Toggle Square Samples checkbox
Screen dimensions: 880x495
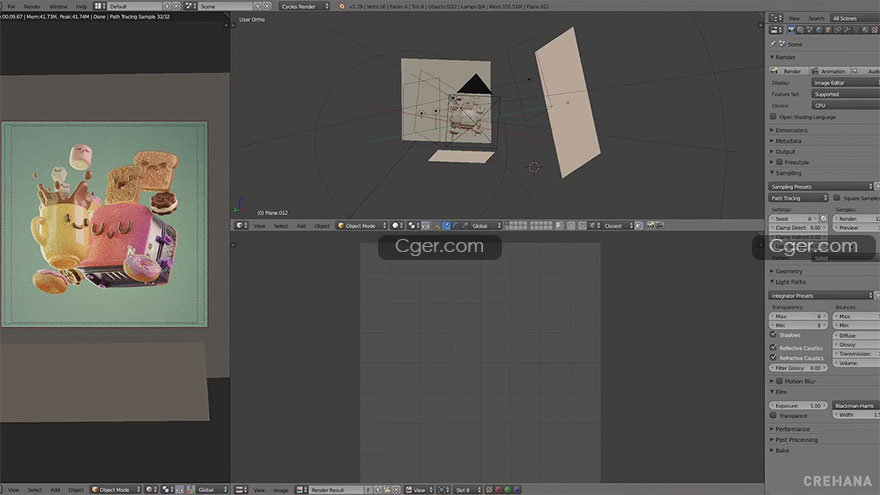pyautogui.click(x=837, y=198)
